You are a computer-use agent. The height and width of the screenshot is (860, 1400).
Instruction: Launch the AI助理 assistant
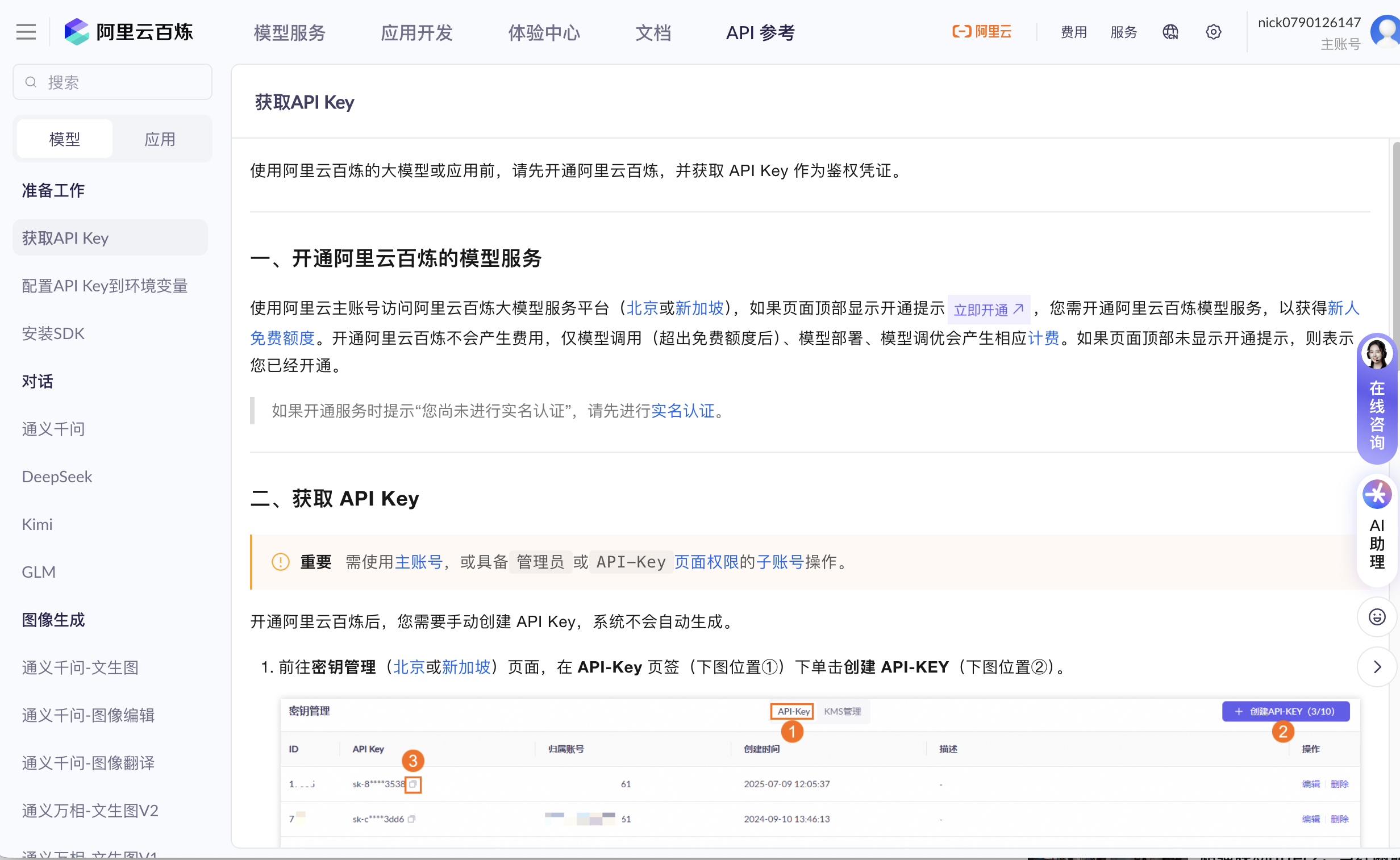click(1376, 529)
